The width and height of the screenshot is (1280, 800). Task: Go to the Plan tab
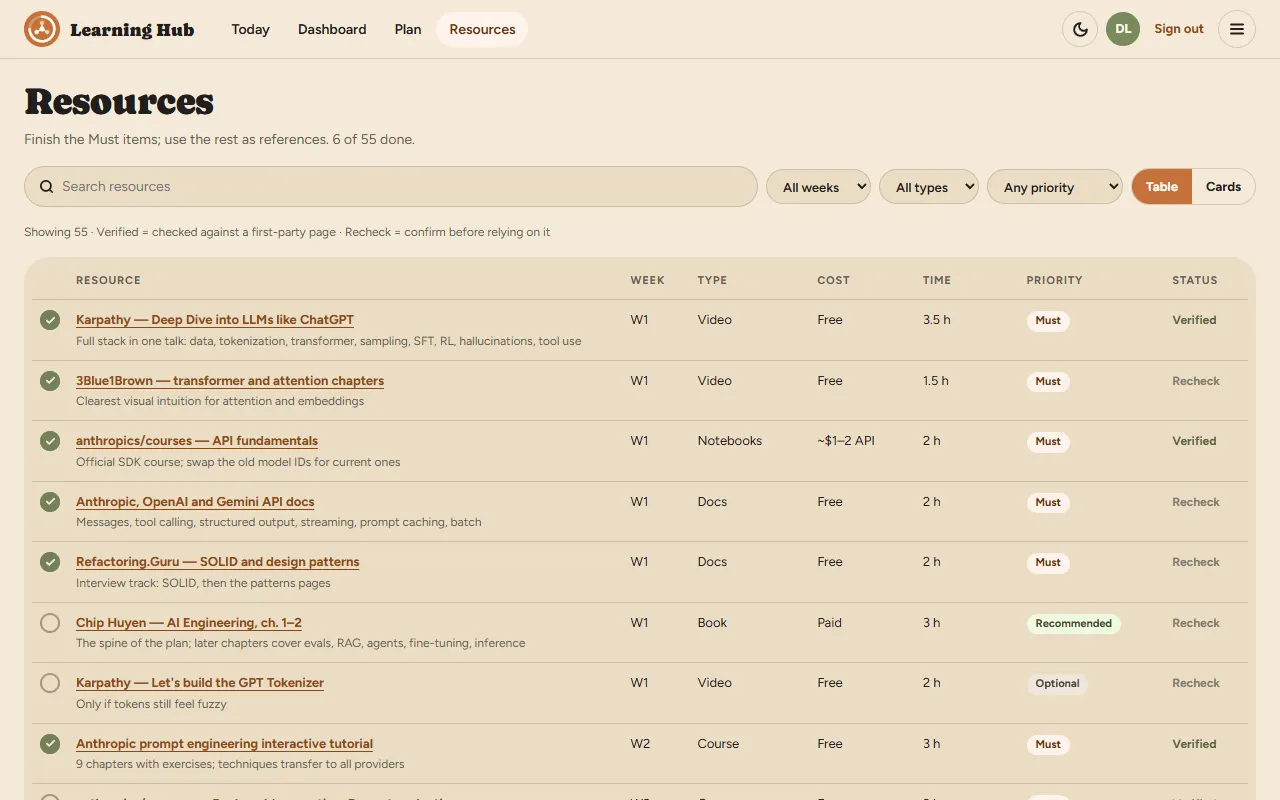click(x=408, y=29)
